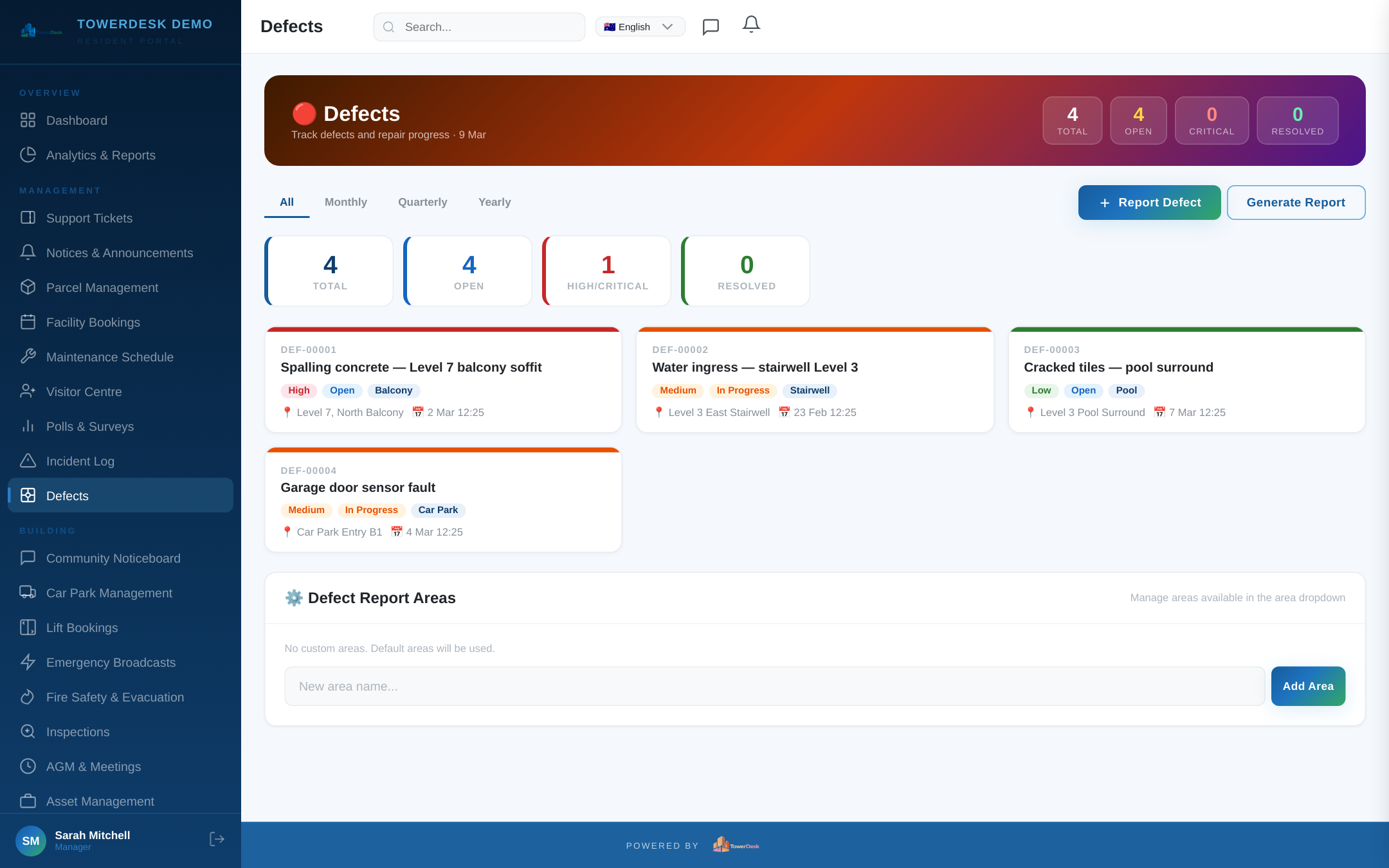Image resolution: width=1389 pixels, height=868 pixels.
Task: Switch to the Monthly tab
Action: coord(346,202)
